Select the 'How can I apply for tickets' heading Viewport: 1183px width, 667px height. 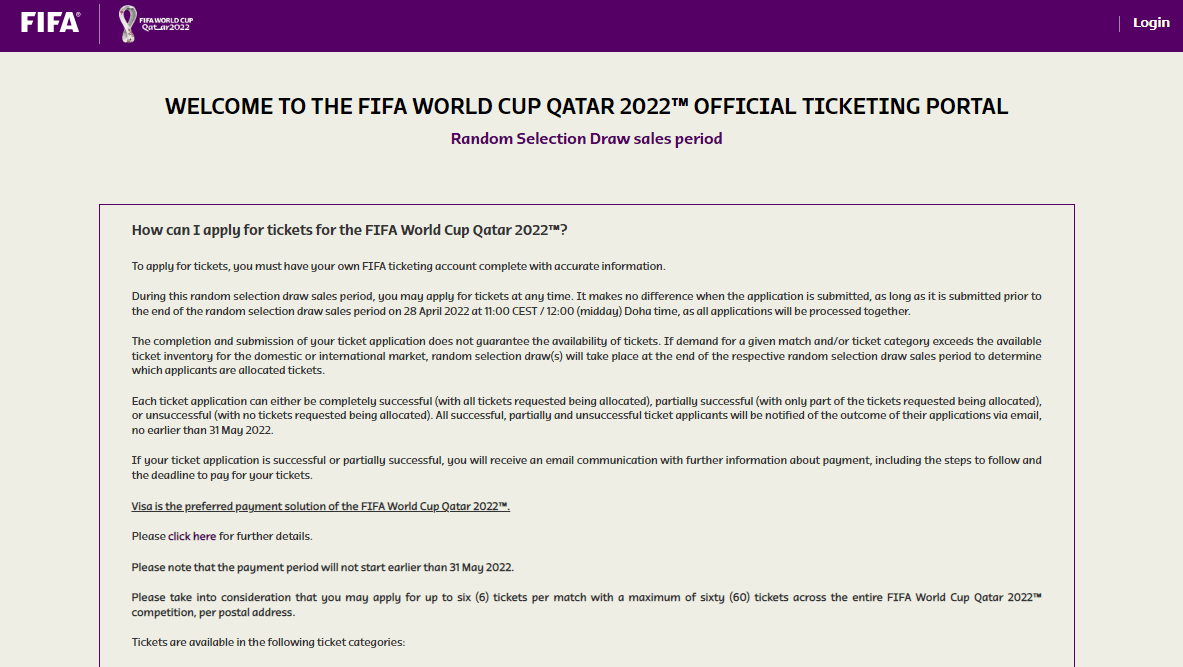pos(349,230)
